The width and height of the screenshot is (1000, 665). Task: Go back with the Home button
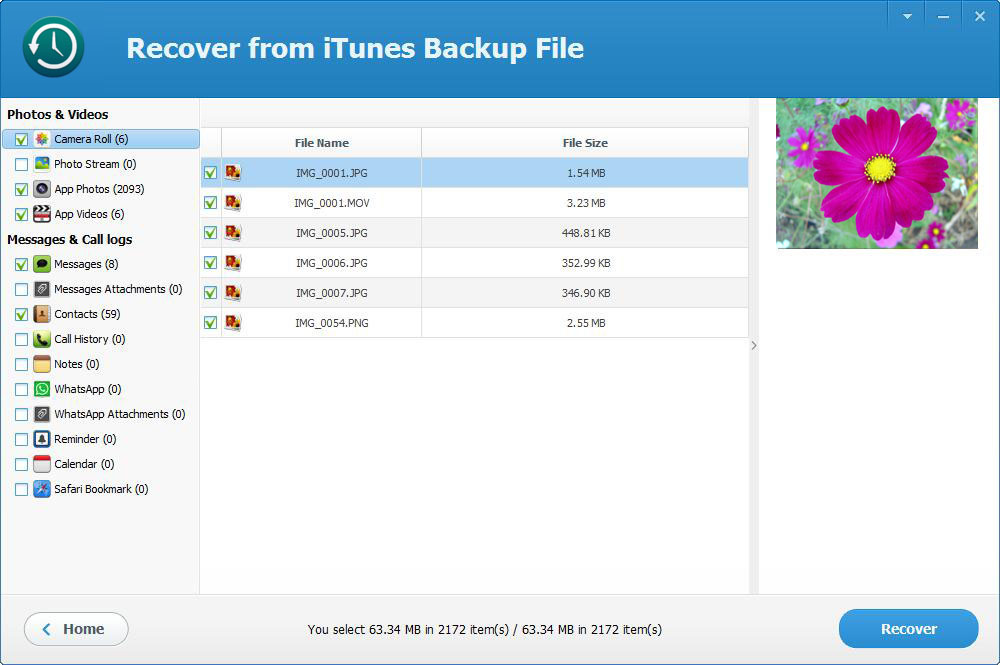click(76, 629)
